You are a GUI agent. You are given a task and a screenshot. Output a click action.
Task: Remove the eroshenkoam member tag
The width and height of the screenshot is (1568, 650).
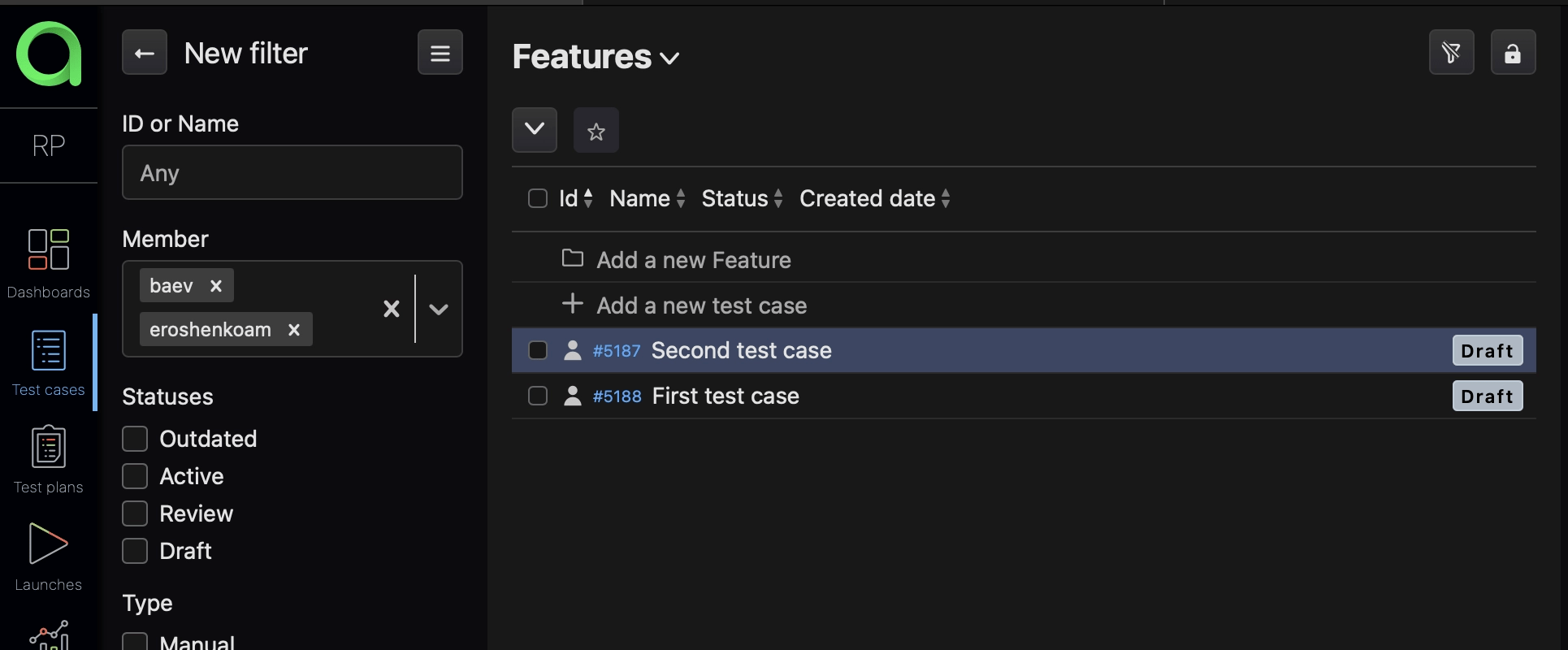pos(294,330)
